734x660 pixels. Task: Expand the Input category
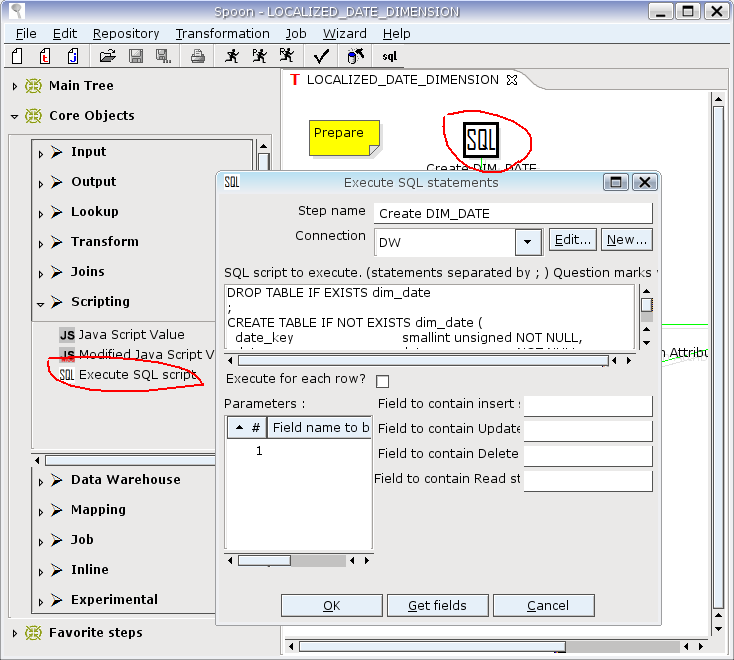click(x=41, y=154)
